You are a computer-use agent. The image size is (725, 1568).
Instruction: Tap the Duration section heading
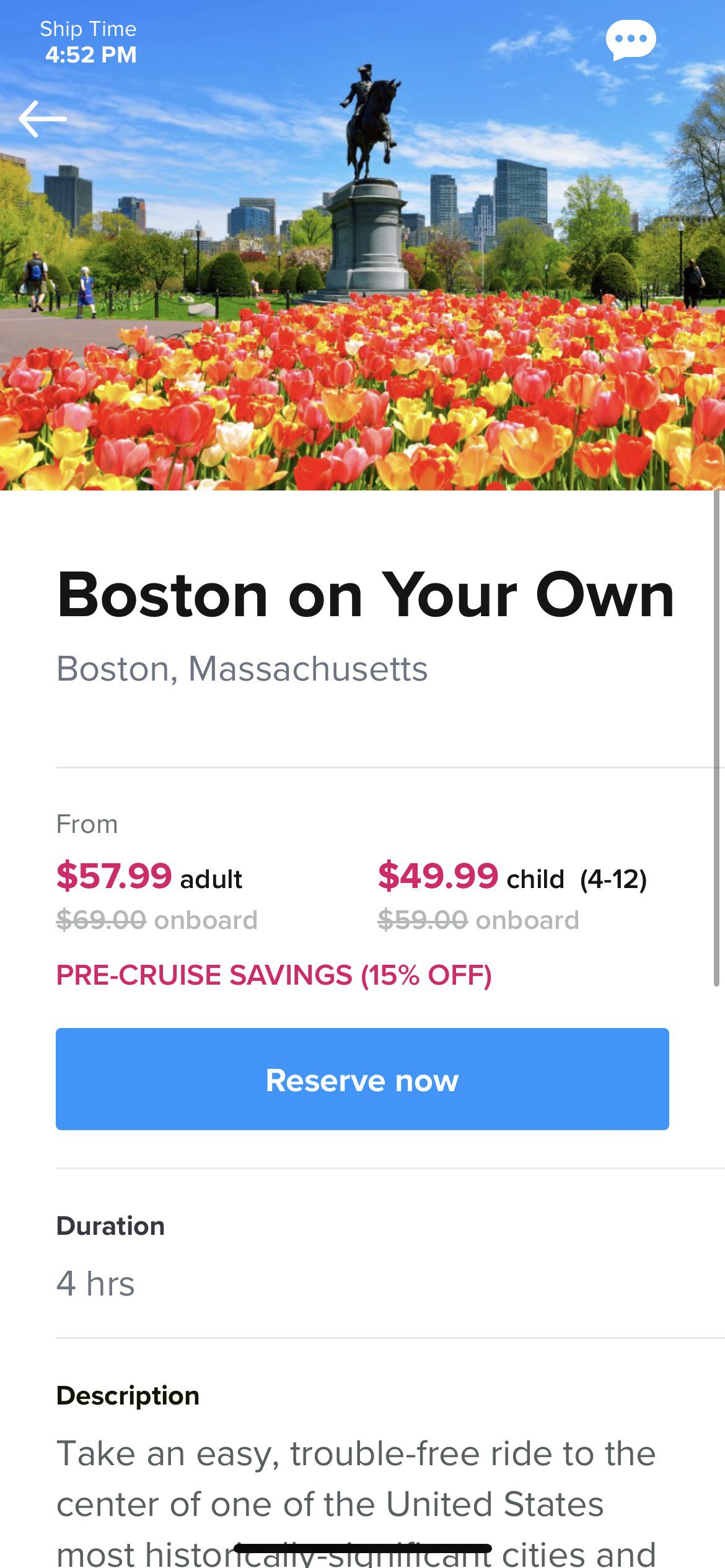tap(110, 1224)
